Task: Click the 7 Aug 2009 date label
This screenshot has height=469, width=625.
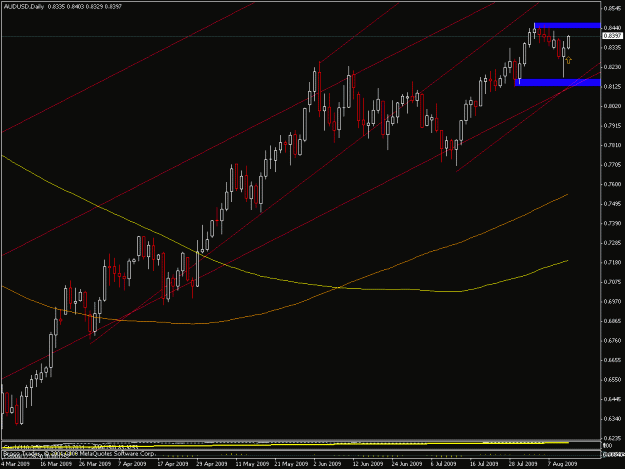Action: coord(562,464)
